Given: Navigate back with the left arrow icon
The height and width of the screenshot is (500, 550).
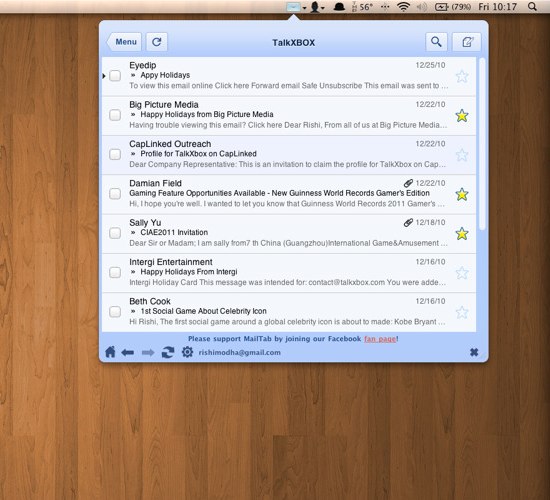Looking at the screenshot, I should point(128,352).
